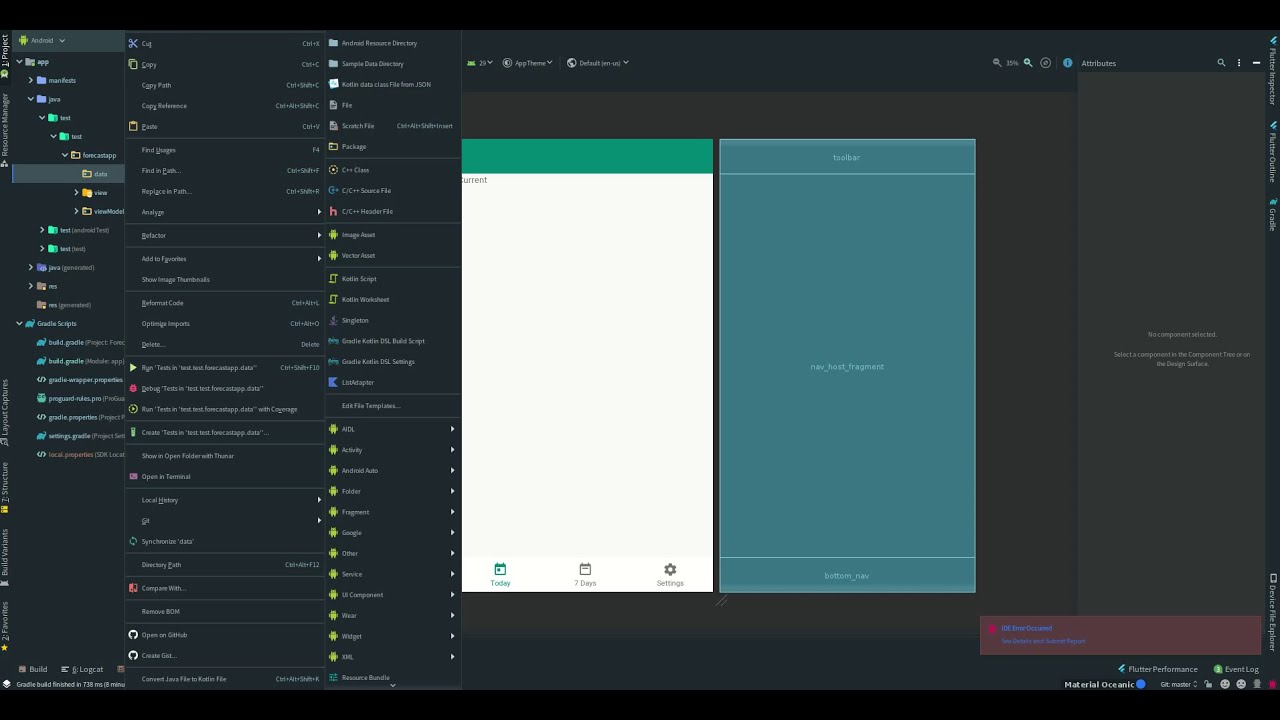Open the Default (en-us) locale dropdown

598,63
